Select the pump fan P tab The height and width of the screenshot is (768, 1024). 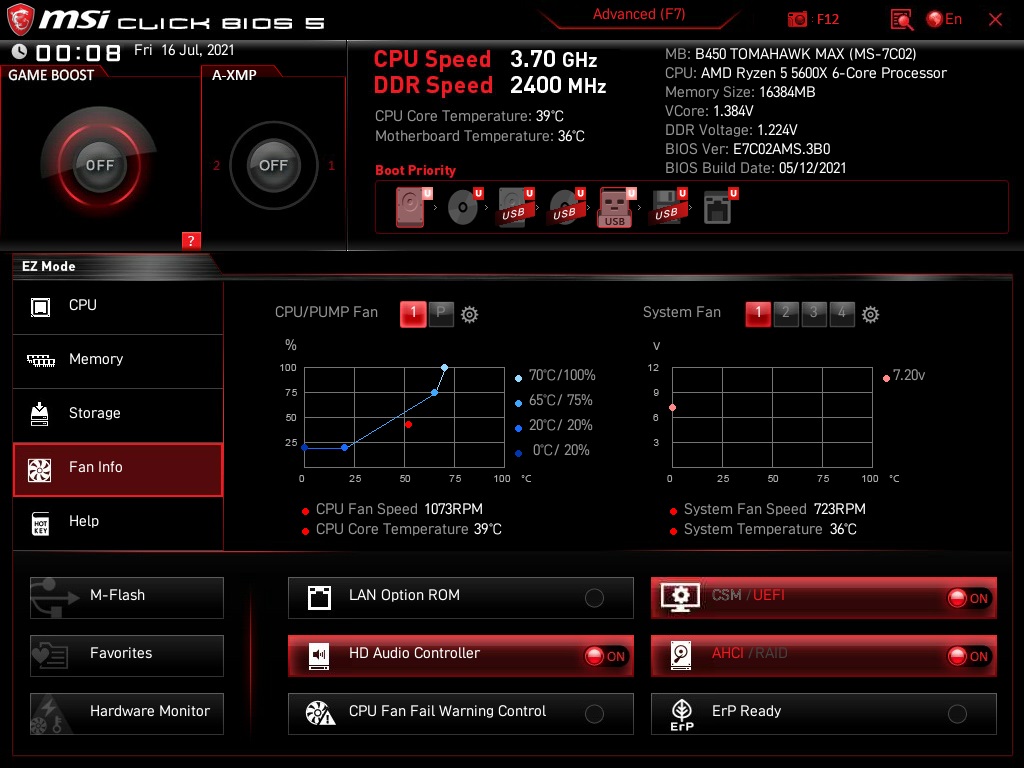pyautogui.click(x=441, y=314)
